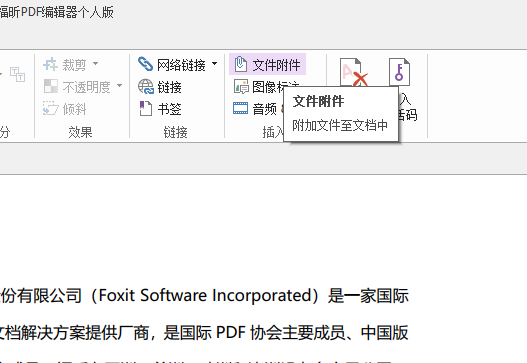Click the purple key document icon
Screen dimensions: 527x363
(399, 72)
